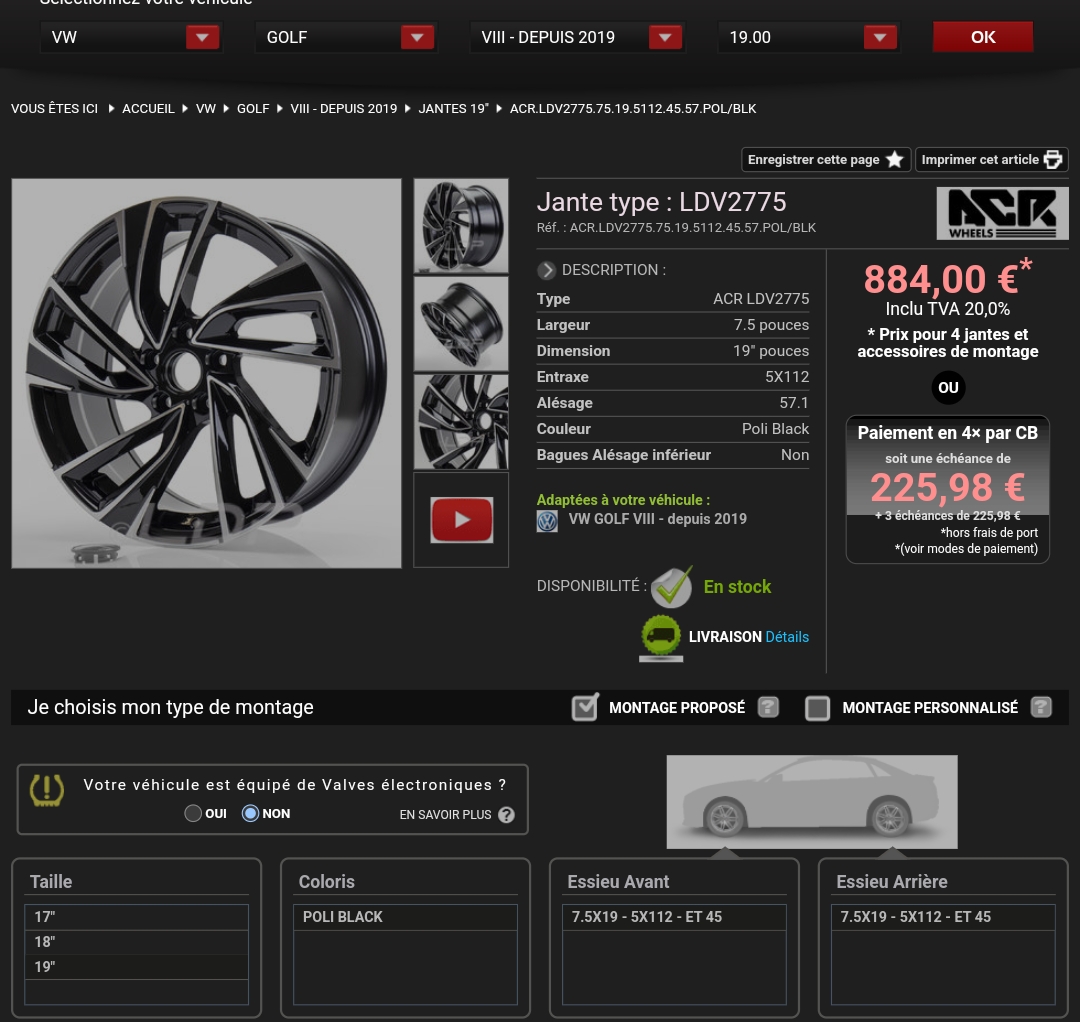Open the 19.00 wheel size dropdown

[809, 37]
